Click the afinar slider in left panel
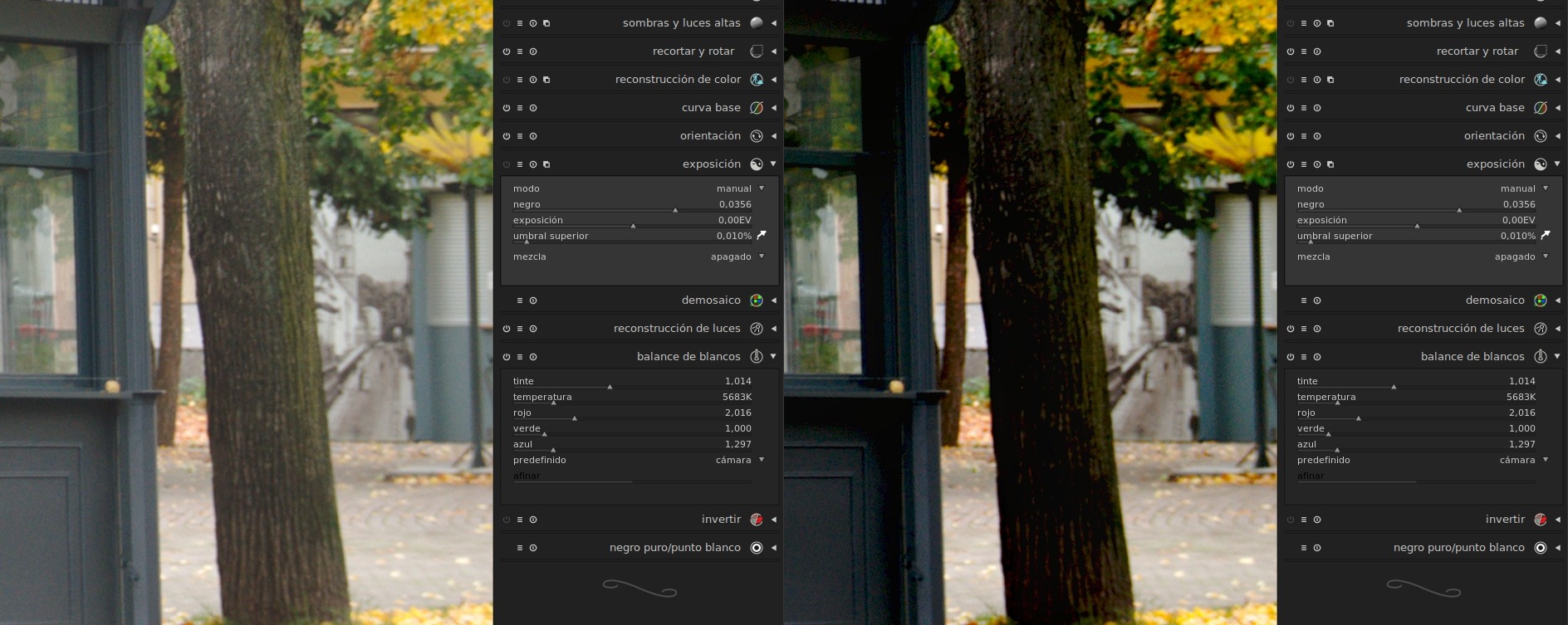This screenshot has width=1568, height=625. 632,476
